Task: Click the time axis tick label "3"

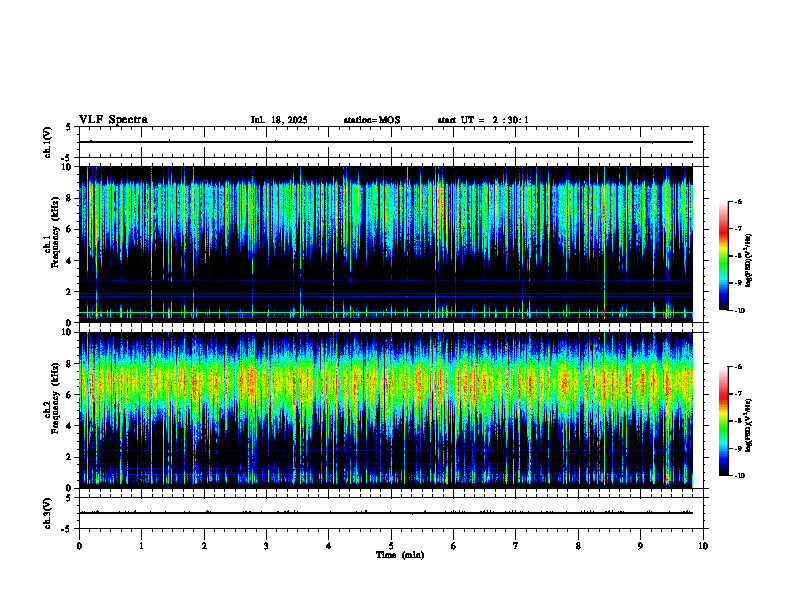Action: [x=266, y=546]
